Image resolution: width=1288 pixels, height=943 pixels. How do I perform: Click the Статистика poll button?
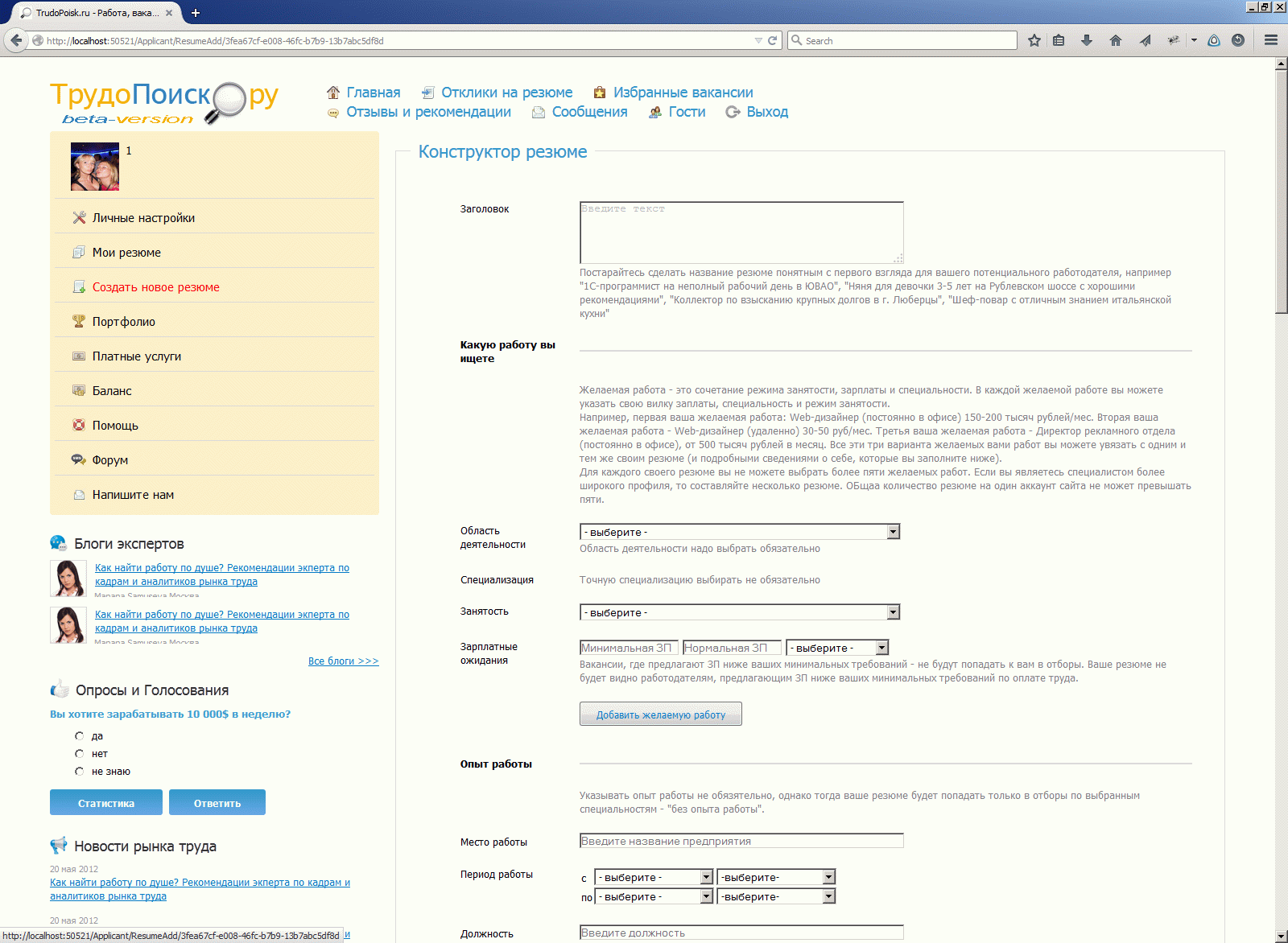(x=106, y=802)
